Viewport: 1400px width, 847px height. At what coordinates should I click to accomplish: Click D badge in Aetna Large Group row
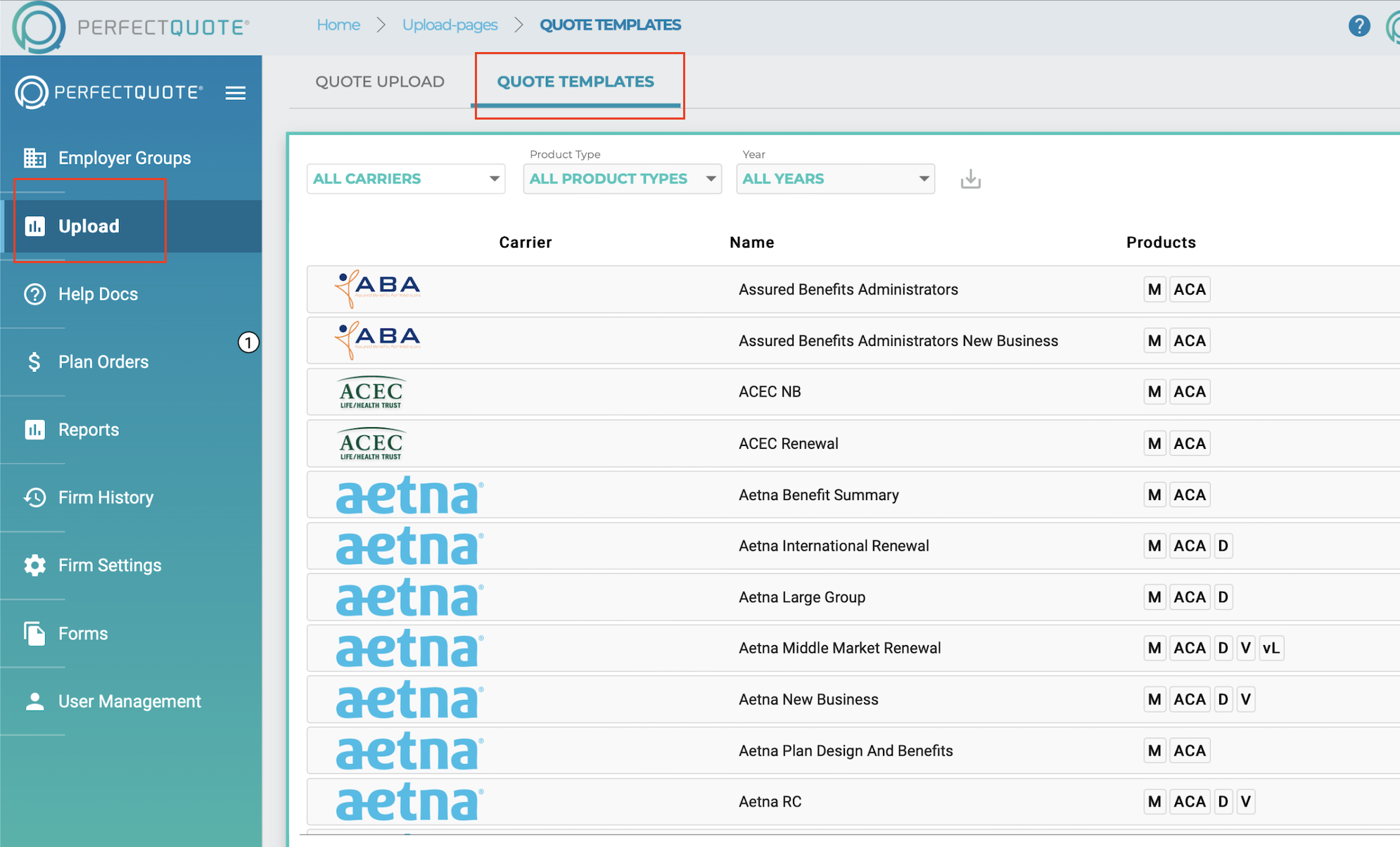(1223, 597)
